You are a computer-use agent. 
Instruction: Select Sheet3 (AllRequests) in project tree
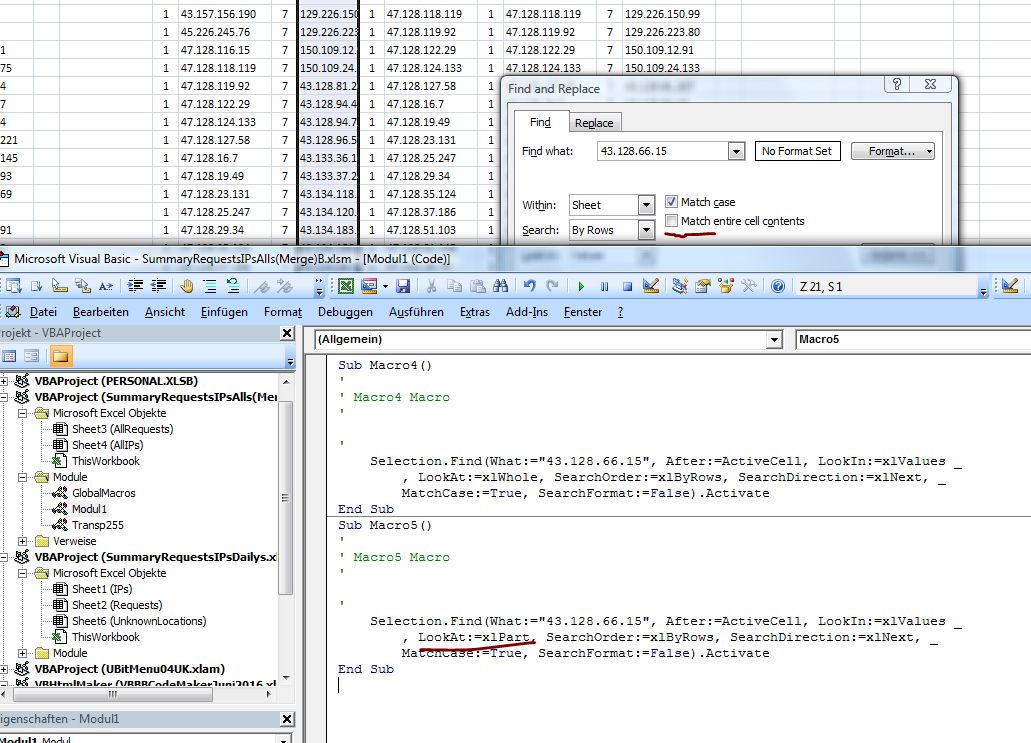(x=122, y=429)
